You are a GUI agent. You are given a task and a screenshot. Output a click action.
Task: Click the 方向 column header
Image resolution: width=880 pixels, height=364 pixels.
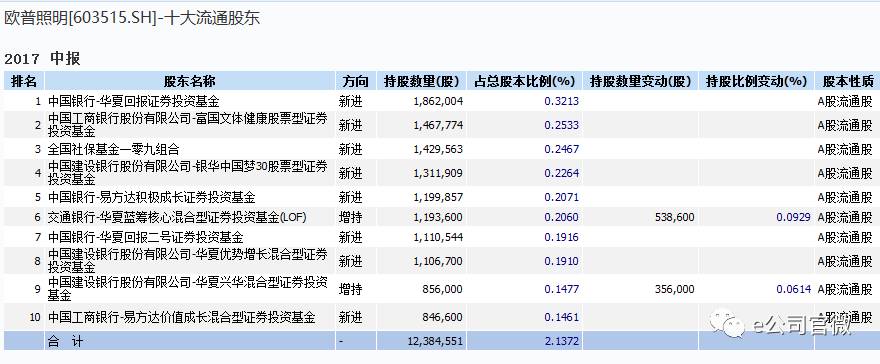[x=356, y=81]
